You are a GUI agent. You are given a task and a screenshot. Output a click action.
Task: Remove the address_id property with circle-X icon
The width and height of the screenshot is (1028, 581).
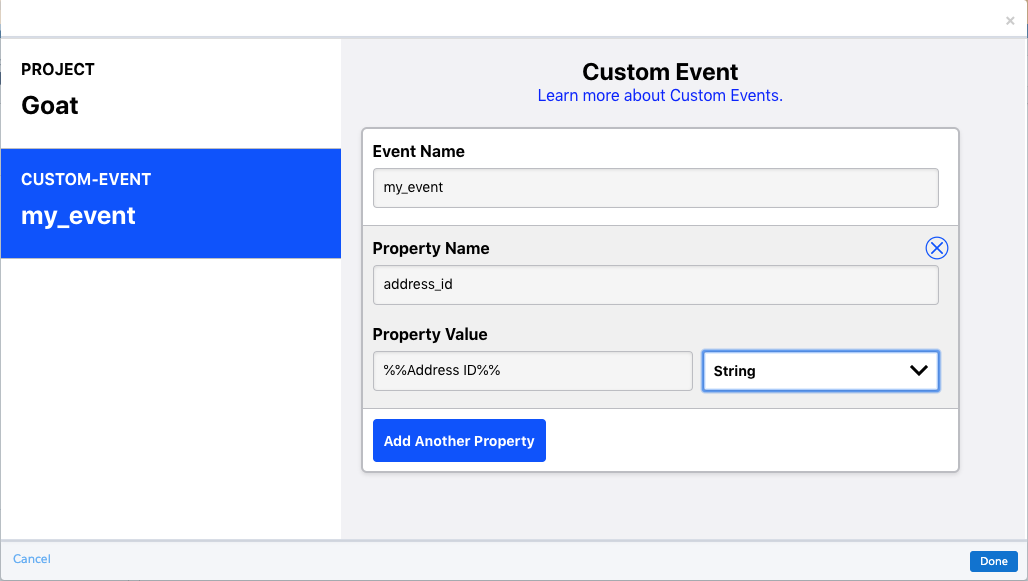coord(936,248)
